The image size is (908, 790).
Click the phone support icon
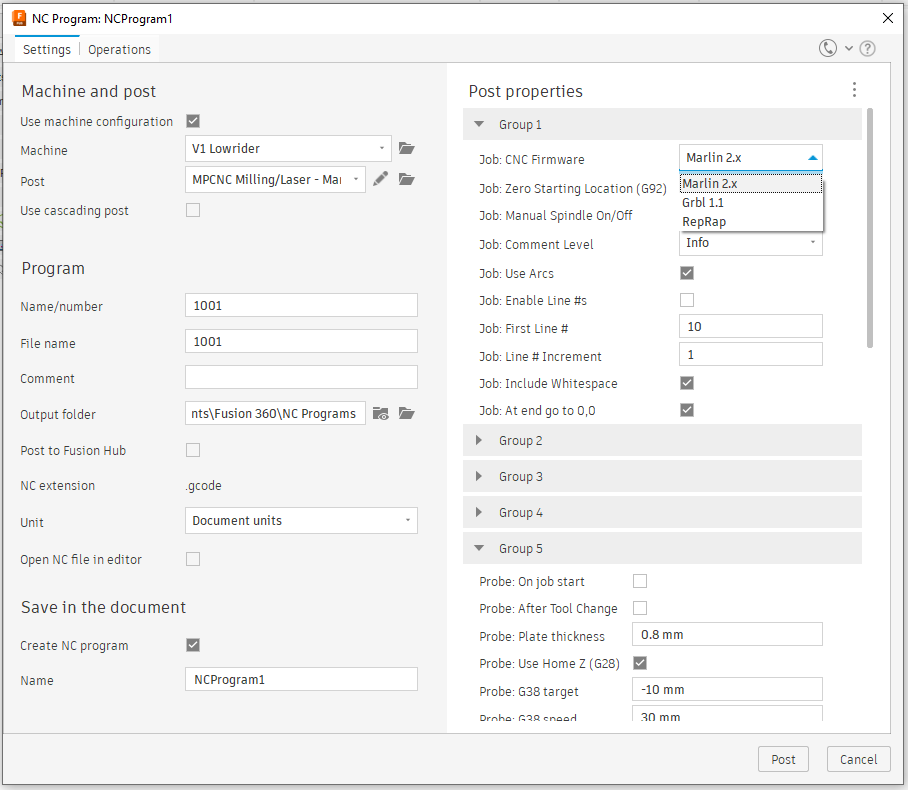coord(828,48)
